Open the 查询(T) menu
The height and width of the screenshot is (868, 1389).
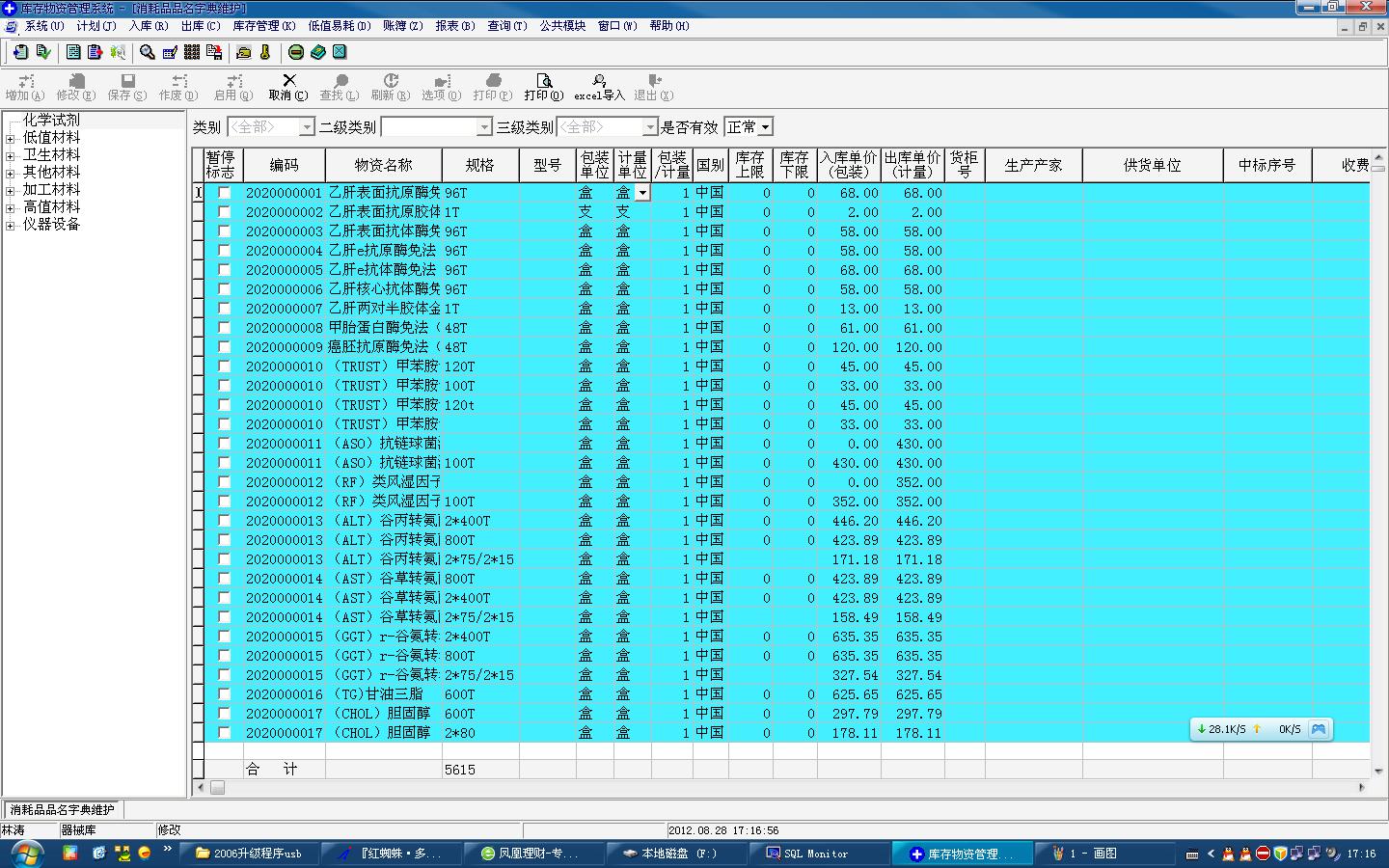tap(506, 26)
